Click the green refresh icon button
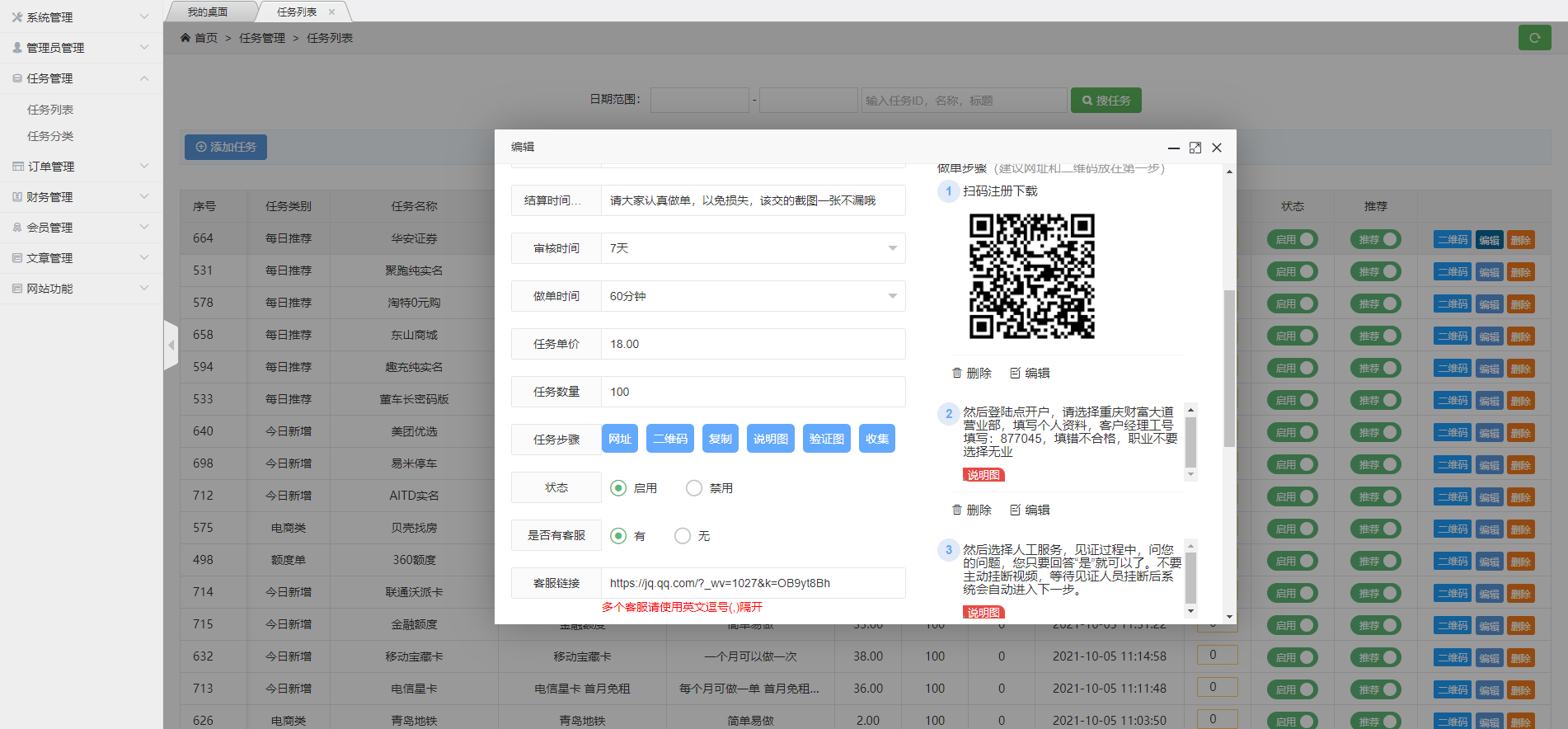The height and width of the screenshot is (729, 1568). tap(1534, 37)
